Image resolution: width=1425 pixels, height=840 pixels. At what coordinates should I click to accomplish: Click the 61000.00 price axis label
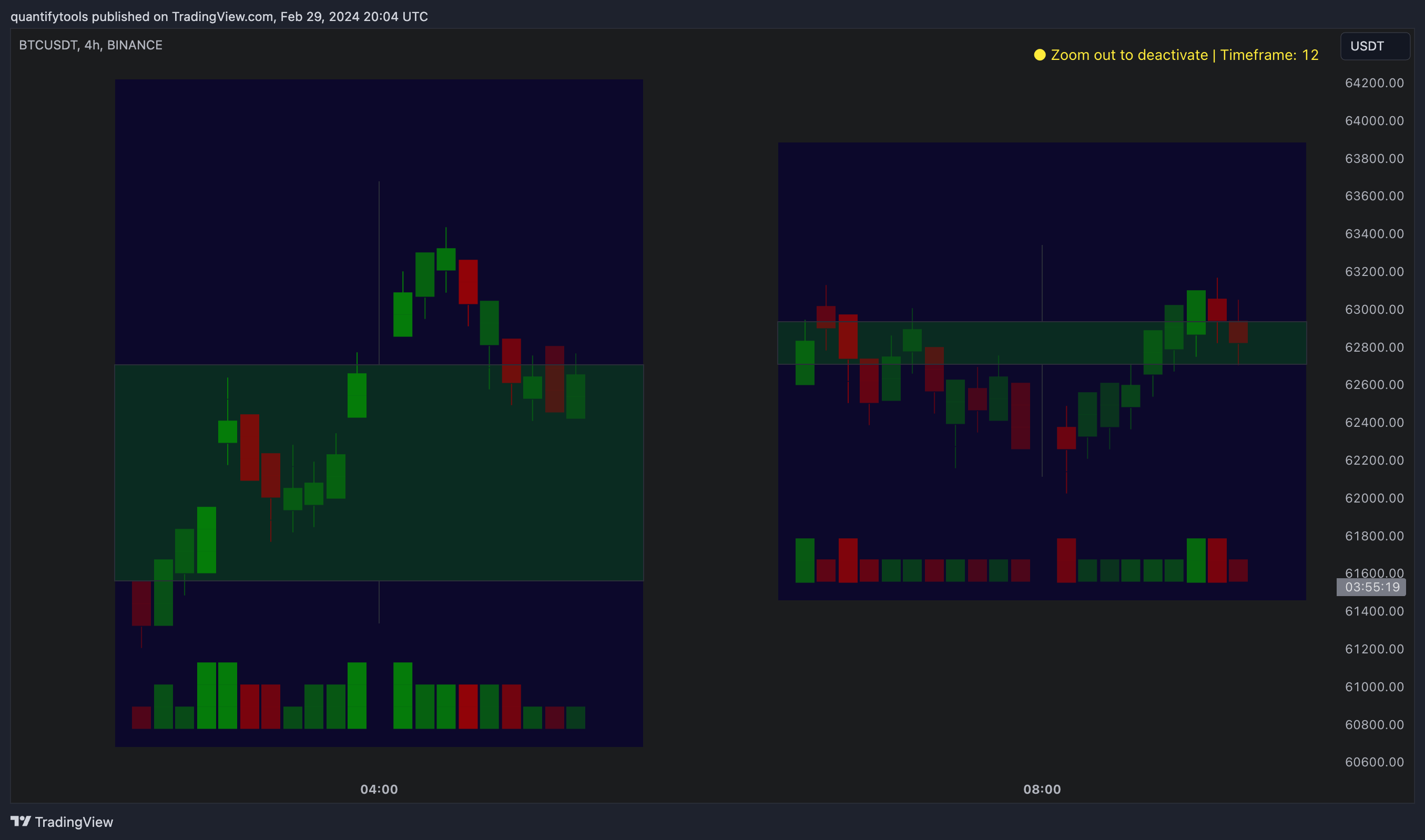coord(1375,687)
